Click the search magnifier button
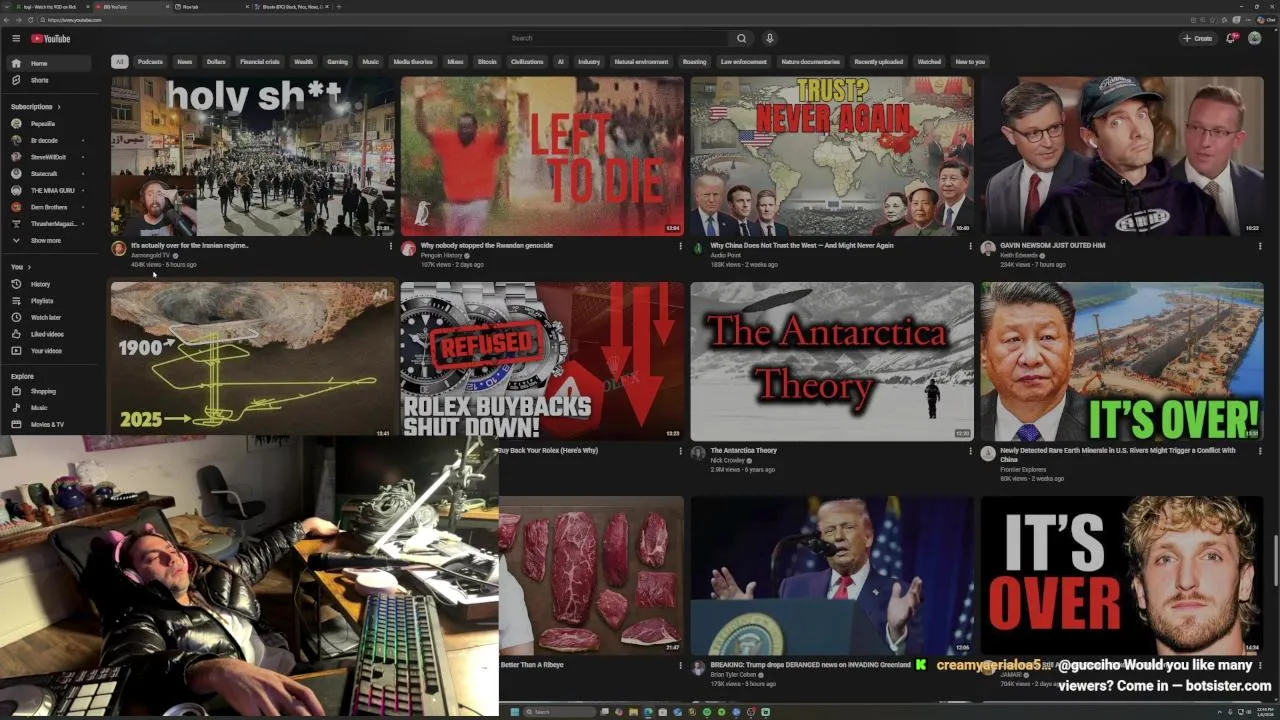 coord(741,38)
